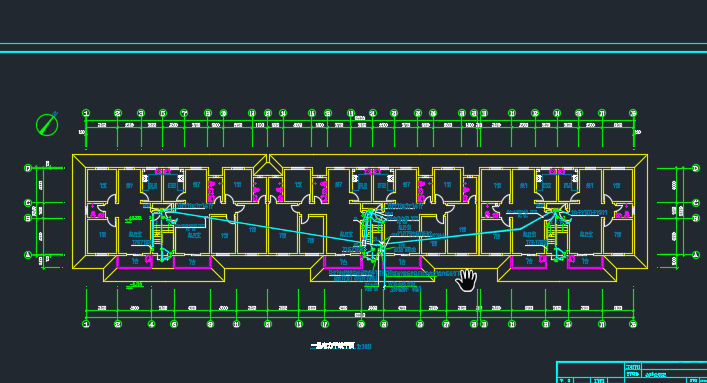The image size is (707, 383).
Task: Select the north arrow compass symbol
Action: [x=47, y=124]
